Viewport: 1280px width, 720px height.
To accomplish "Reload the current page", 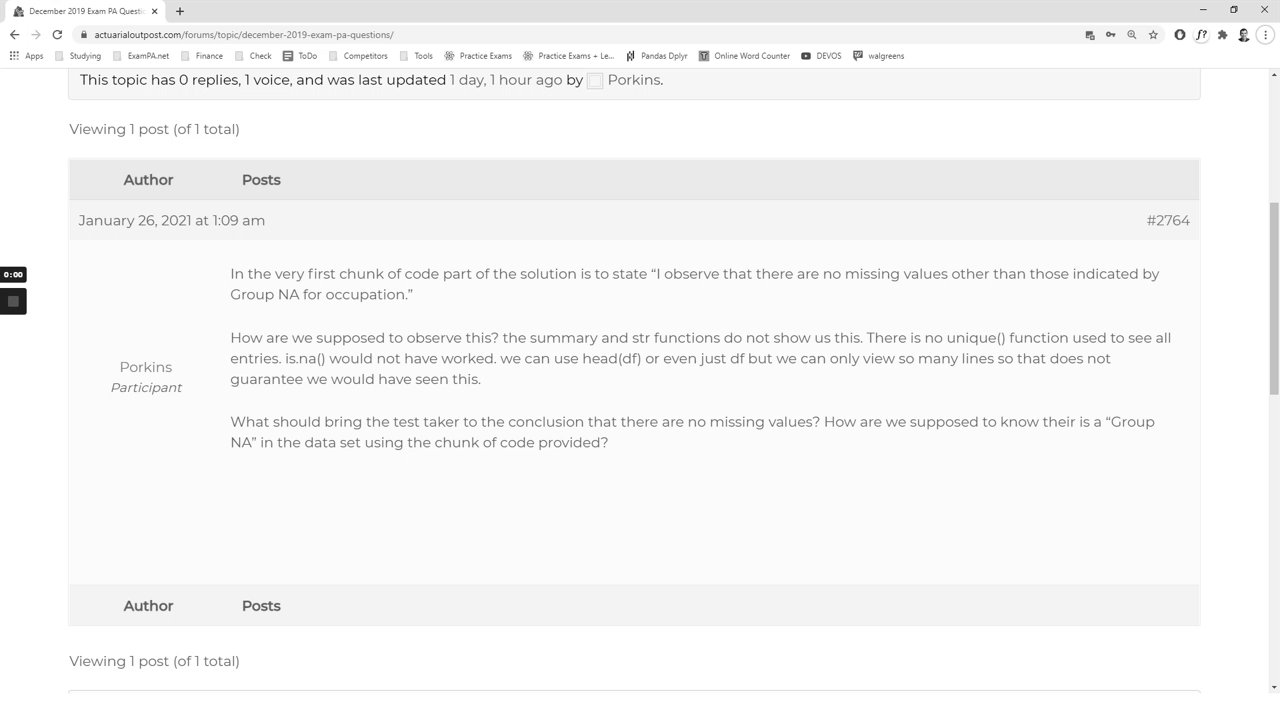I will pyautogui.click(x=57, y=34).
